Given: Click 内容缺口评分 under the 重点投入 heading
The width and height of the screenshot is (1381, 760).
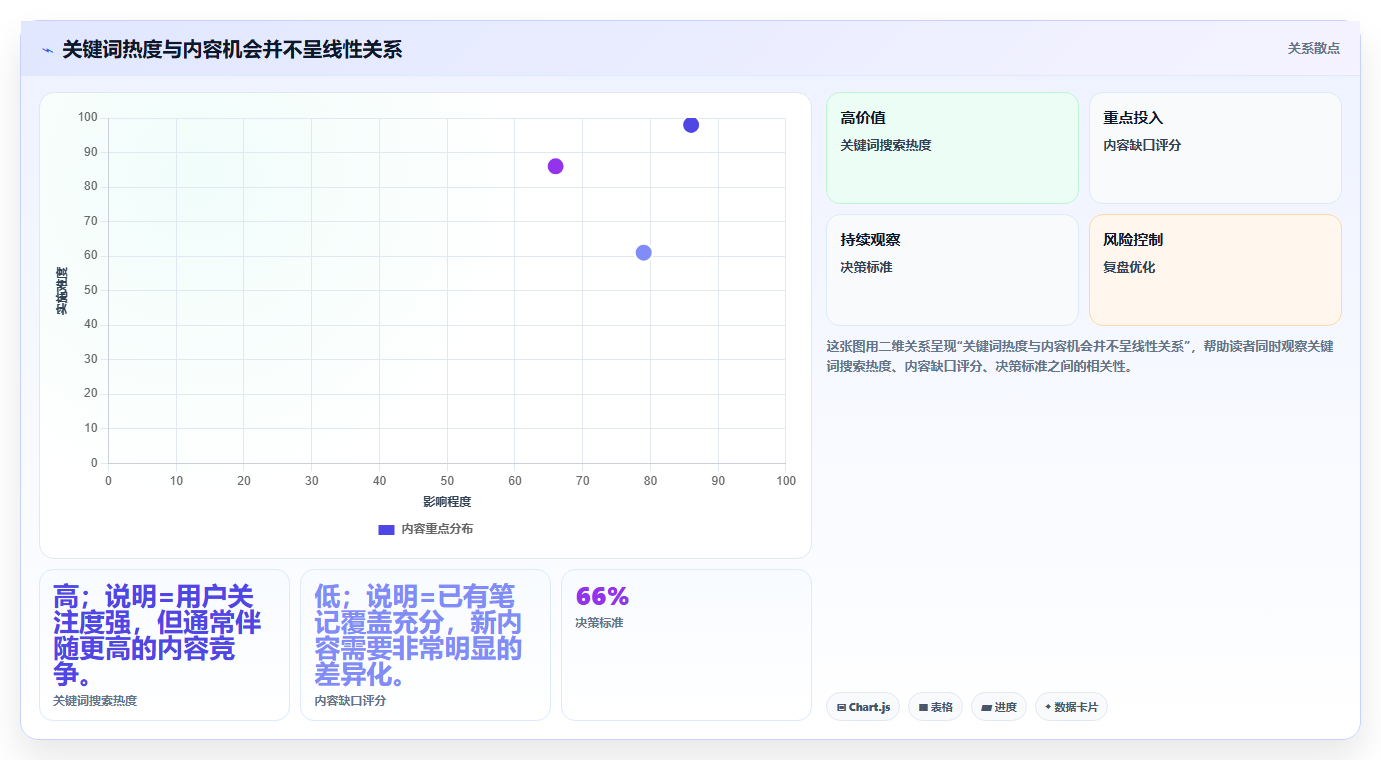Looking at the screenshot, I should pyautogui.click(x=1142, y=146).
